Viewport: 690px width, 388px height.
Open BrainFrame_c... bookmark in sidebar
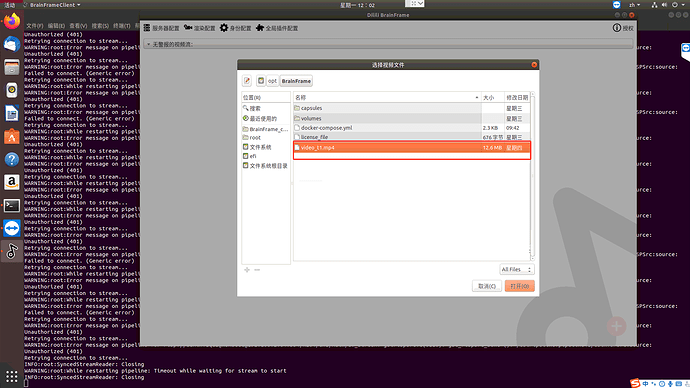266,129
